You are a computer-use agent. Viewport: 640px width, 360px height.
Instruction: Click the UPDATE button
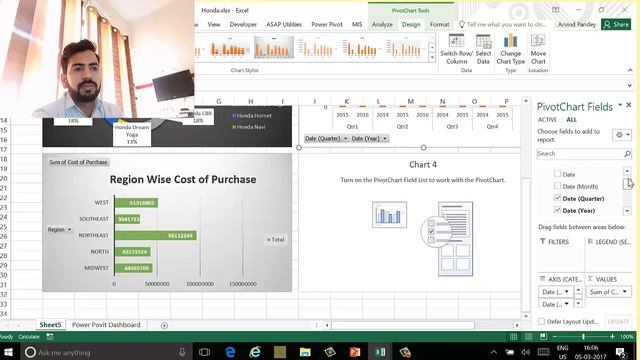tap(618, 322)
